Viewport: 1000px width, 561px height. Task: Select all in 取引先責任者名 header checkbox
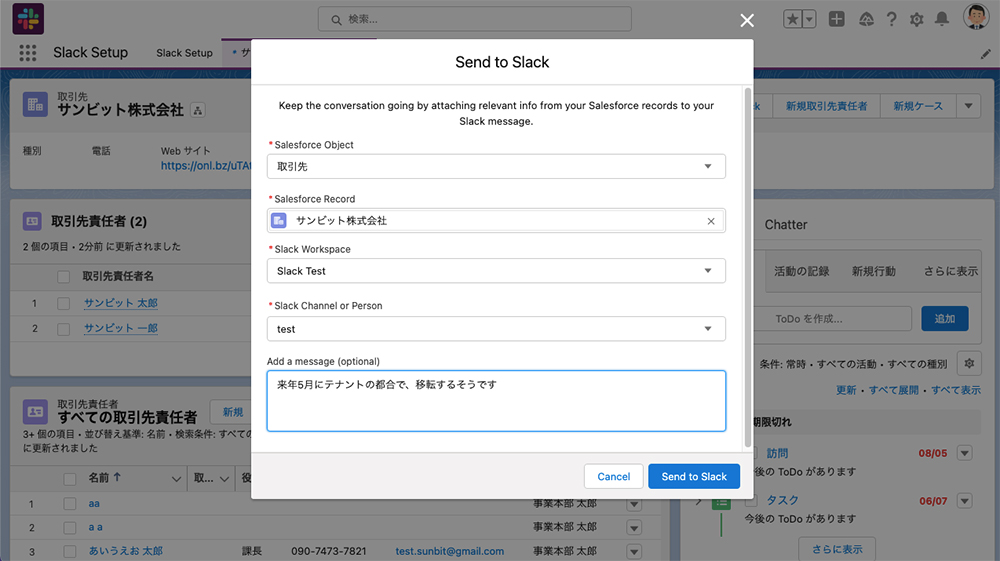point(63,277)
